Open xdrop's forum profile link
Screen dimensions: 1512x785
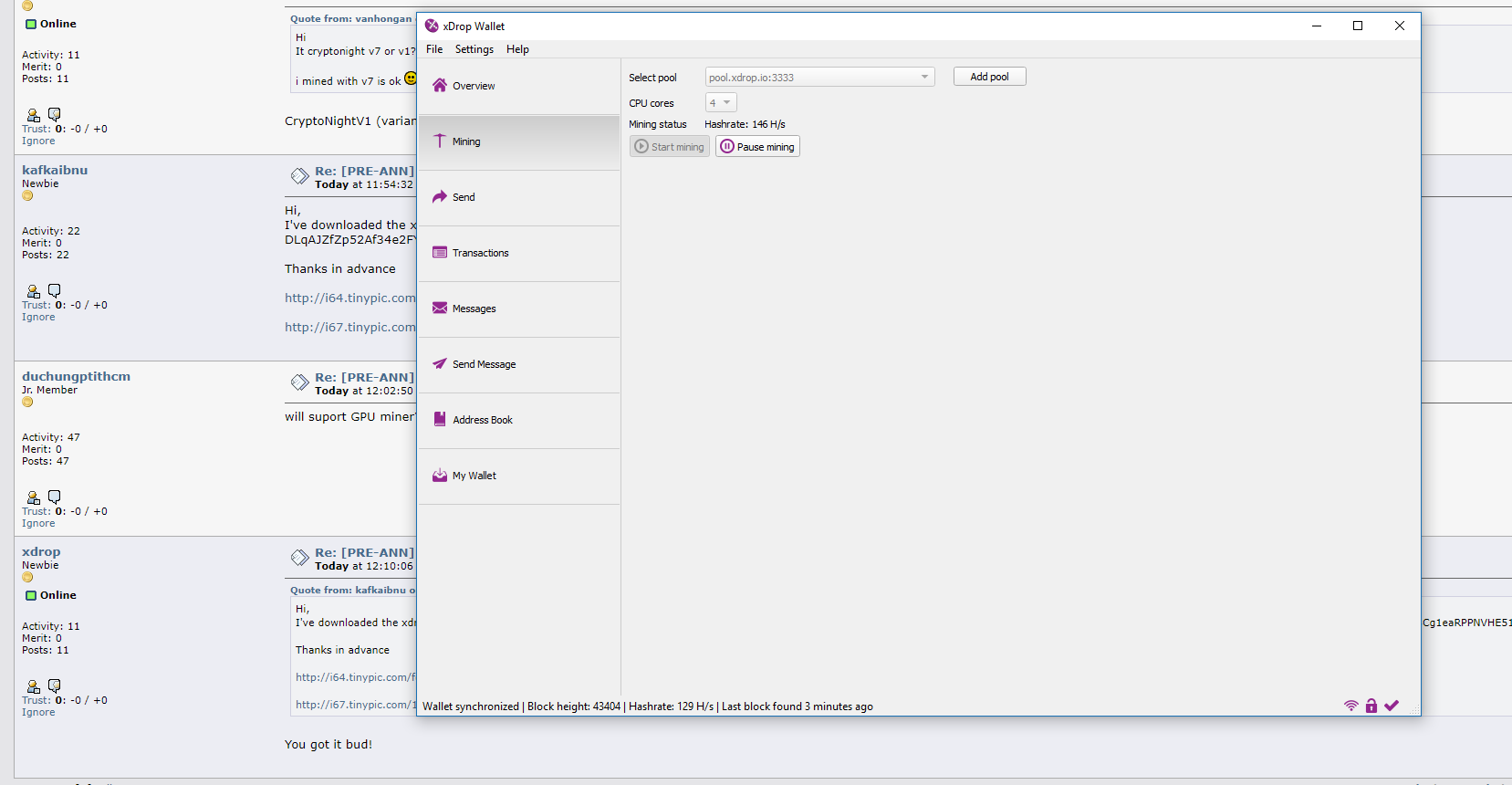41,551
